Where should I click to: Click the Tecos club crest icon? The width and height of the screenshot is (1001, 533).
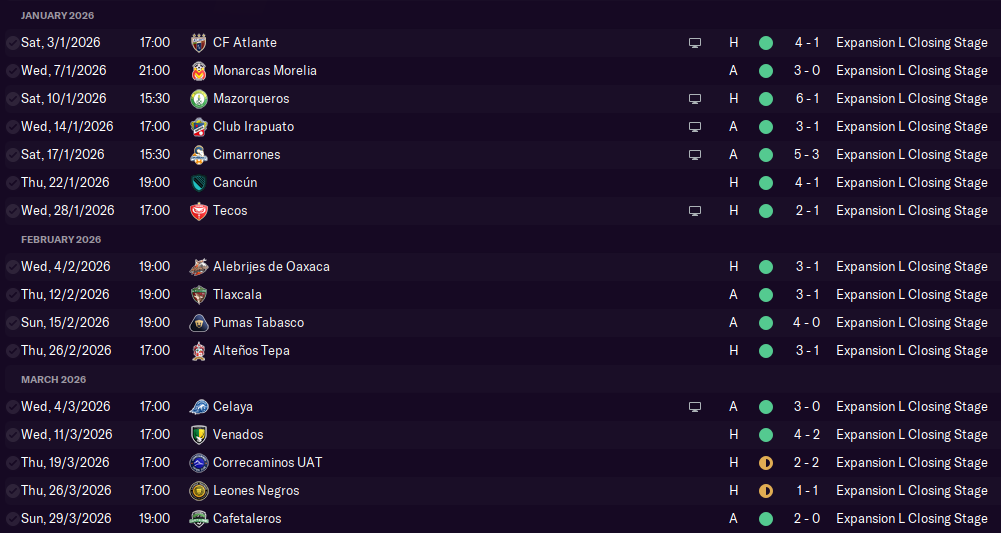[x=198, y=211]
